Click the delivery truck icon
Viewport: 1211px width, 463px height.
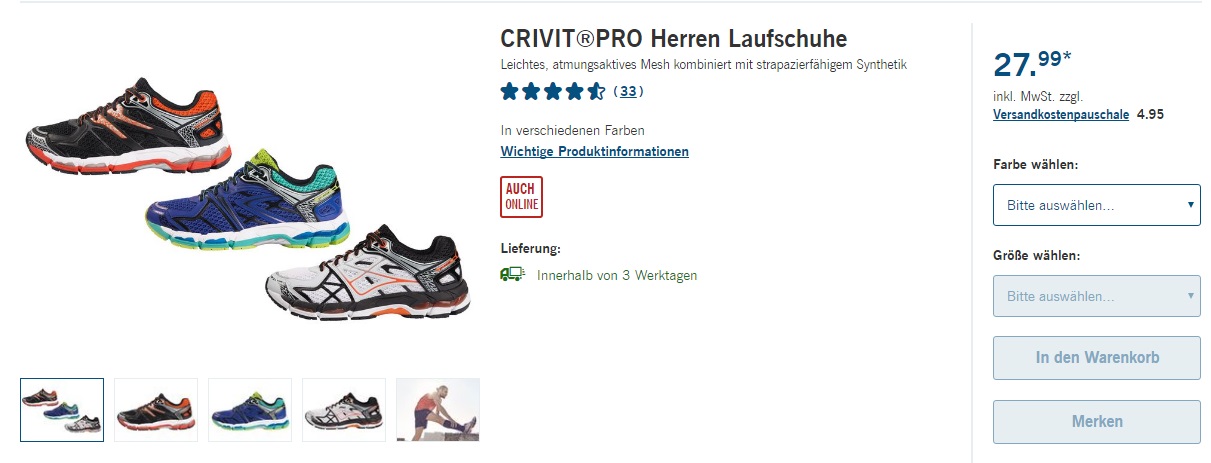tap(512, 274)
